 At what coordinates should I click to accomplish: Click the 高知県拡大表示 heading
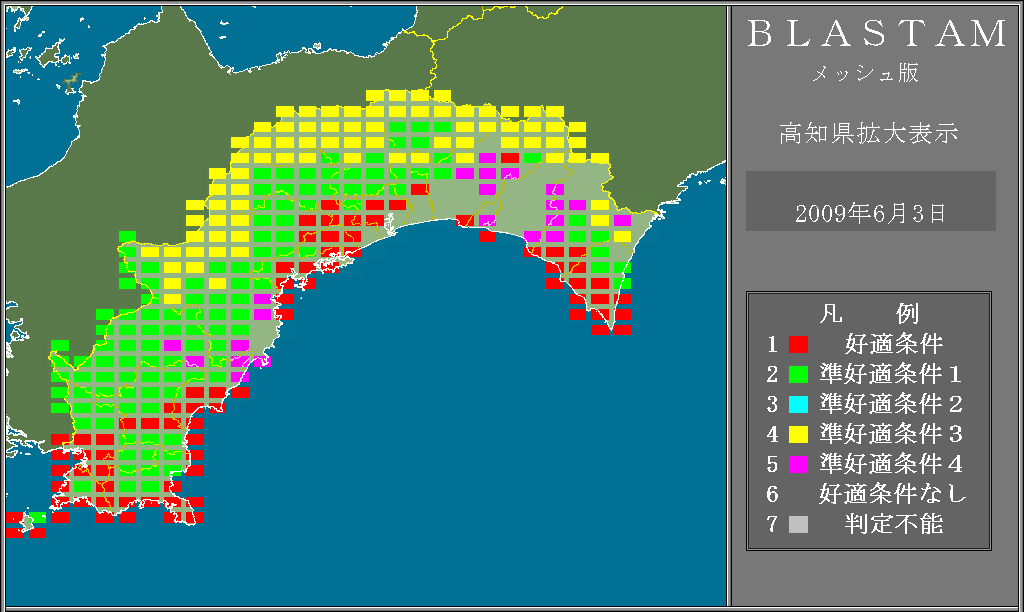(869, 133)
